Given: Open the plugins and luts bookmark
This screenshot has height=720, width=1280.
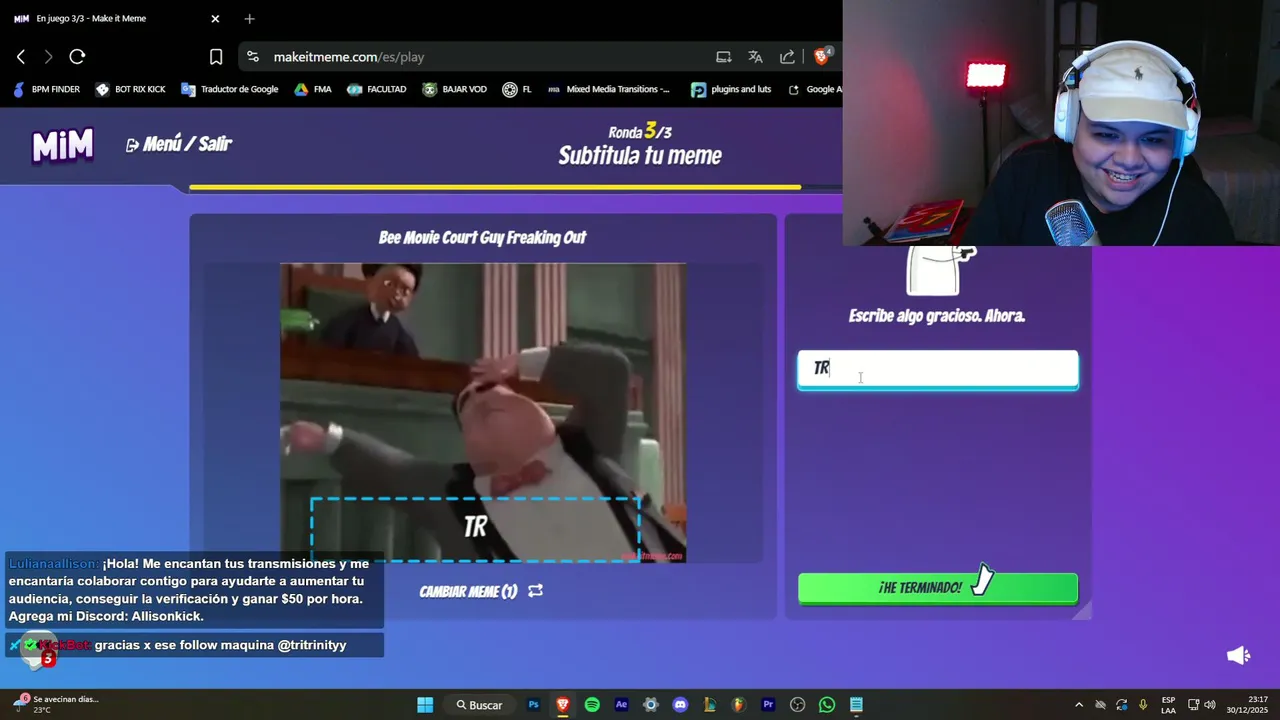Looking at the screenshot, I should coord(731,89).
